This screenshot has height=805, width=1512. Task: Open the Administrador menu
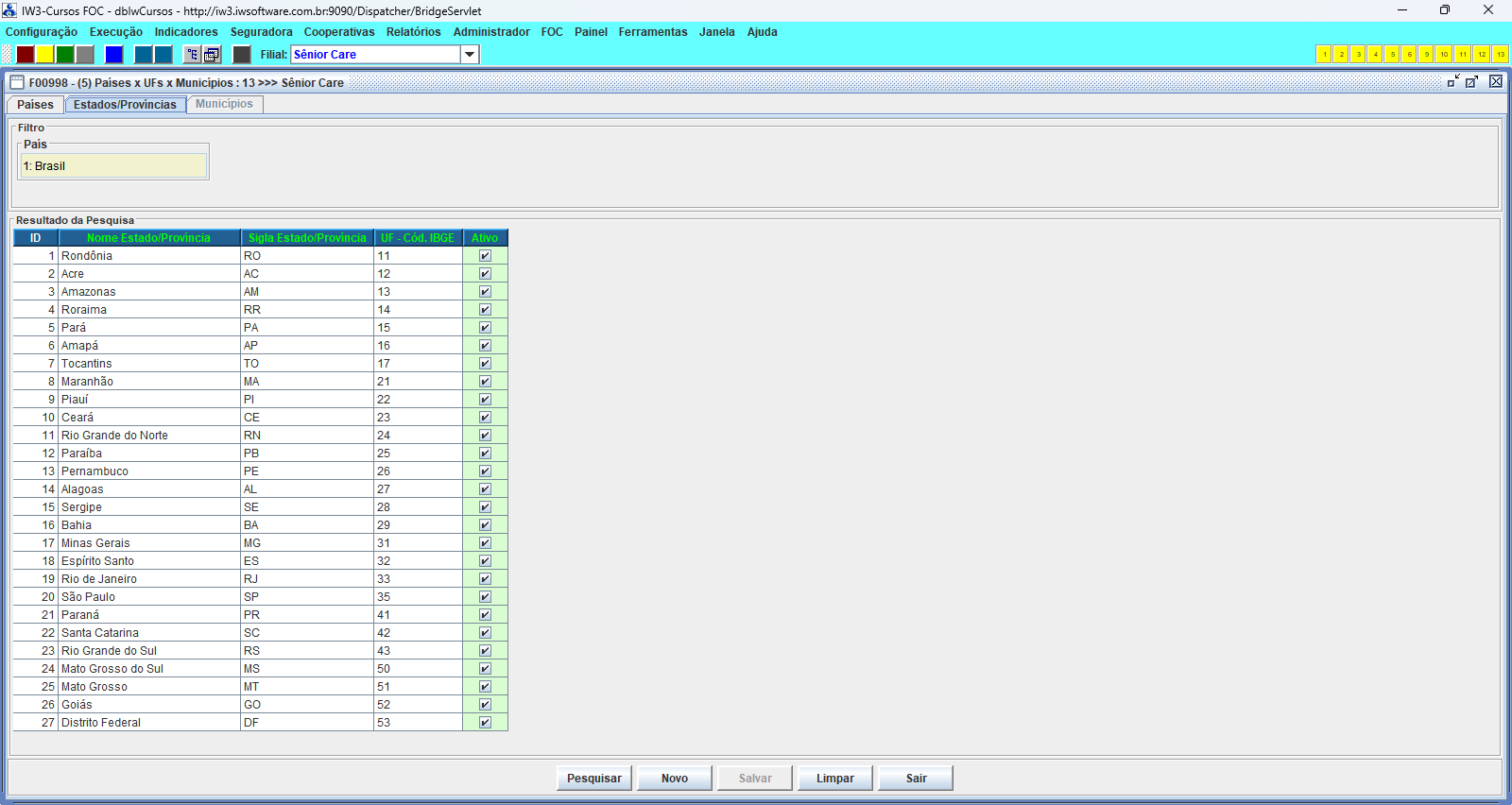click(491, 32)
